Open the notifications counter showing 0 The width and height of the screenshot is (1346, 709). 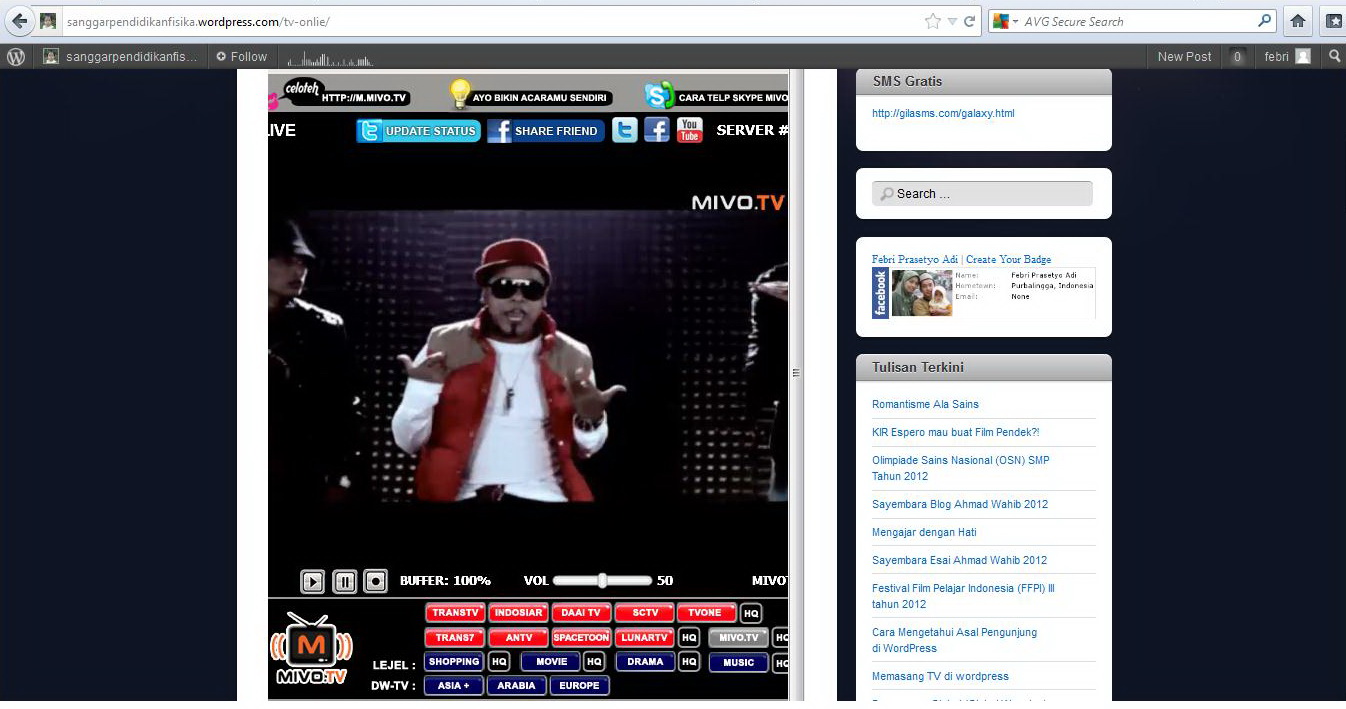coord(1237,57)
